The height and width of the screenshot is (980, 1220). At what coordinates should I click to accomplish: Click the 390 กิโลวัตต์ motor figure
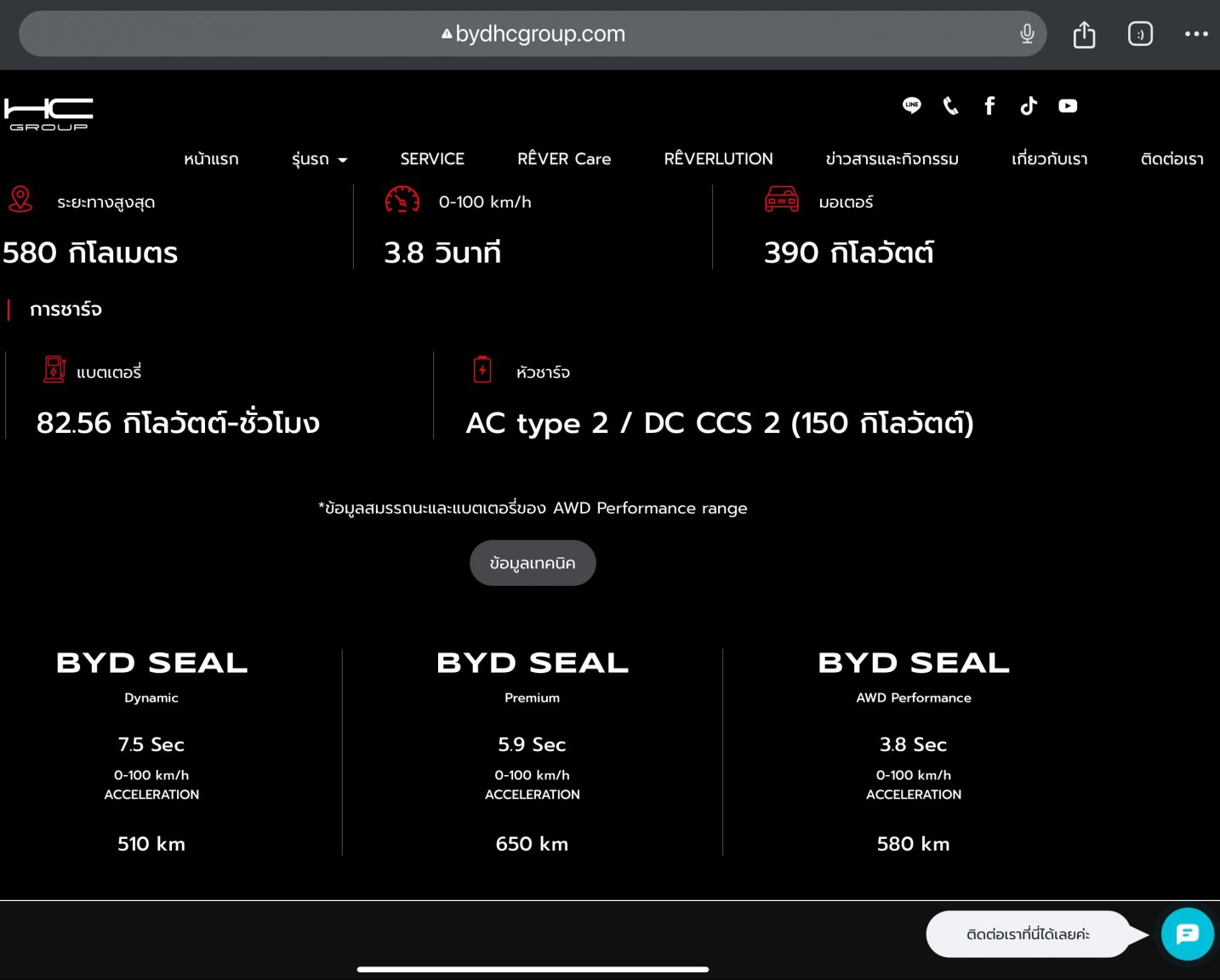849,253
